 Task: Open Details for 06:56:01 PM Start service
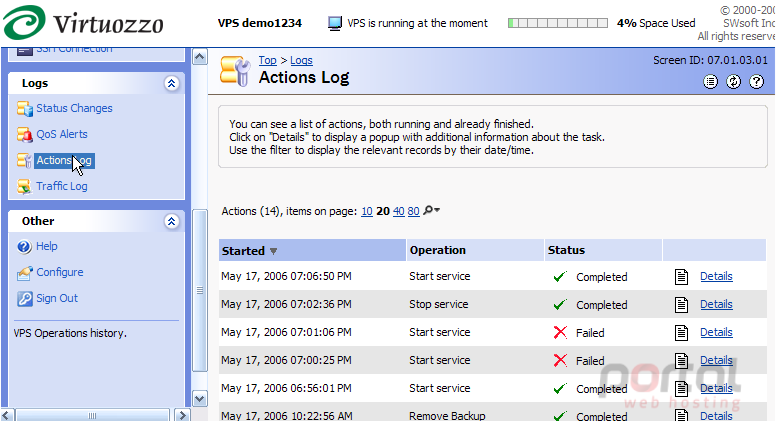716,388
